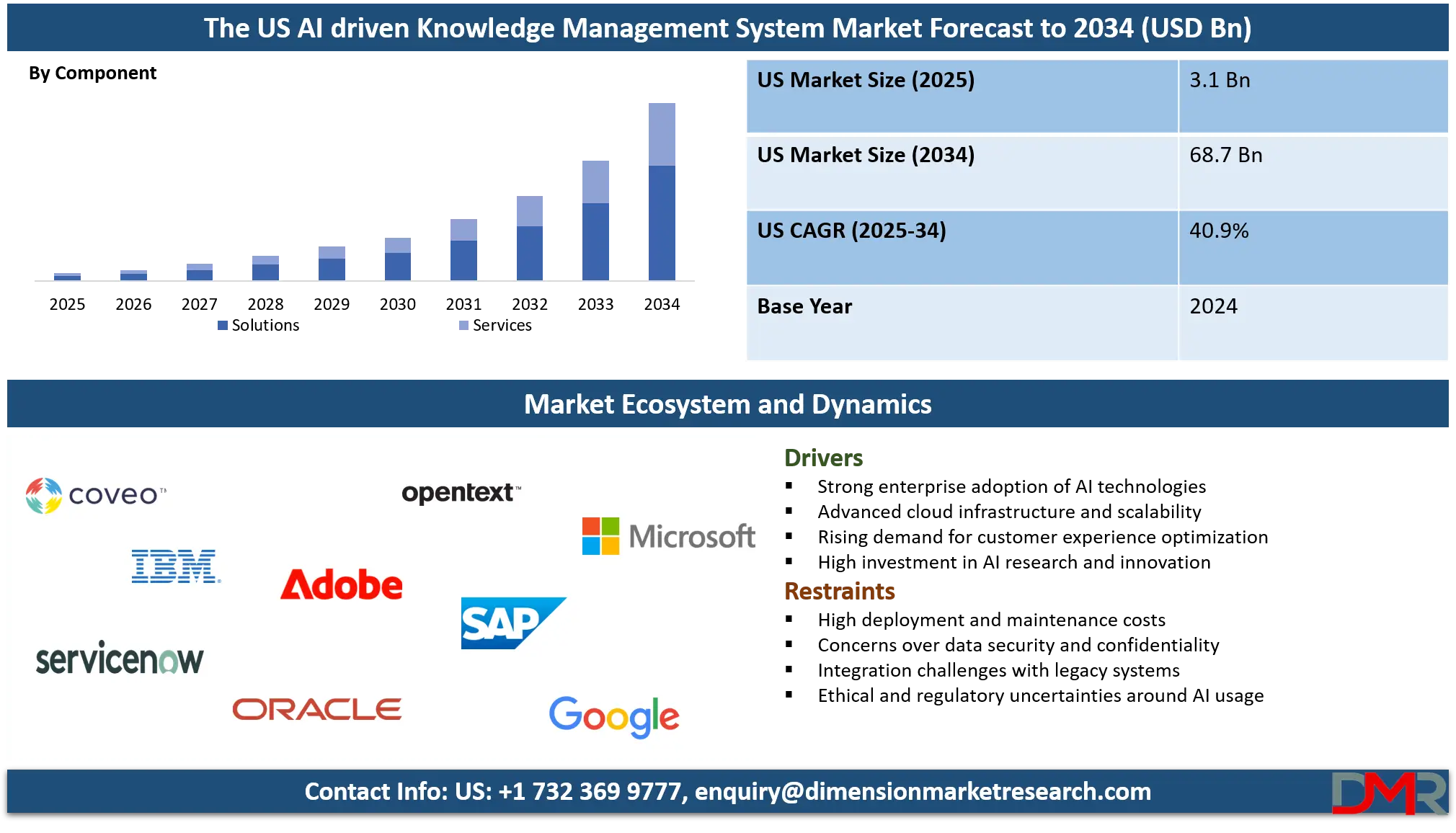The height and width of the screenshot is (833, 1456).
Task: Click the '3.1 Bn' value cell
Action: pyautogui.click(x=1313, y=96)
